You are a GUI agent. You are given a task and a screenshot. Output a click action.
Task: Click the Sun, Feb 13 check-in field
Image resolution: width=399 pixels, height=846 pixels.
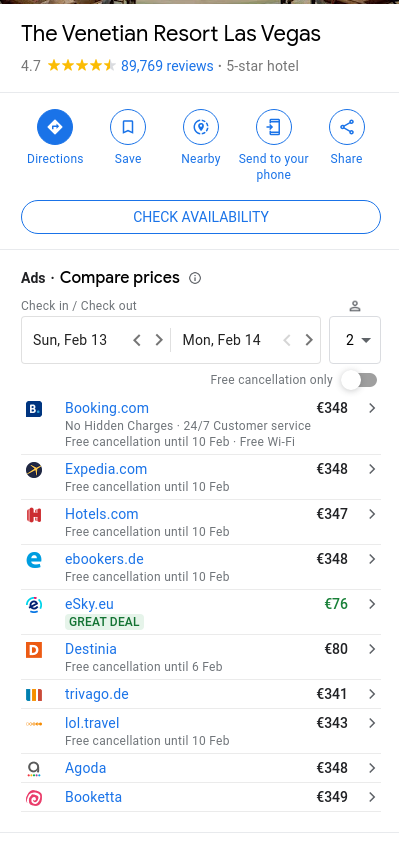70,340
